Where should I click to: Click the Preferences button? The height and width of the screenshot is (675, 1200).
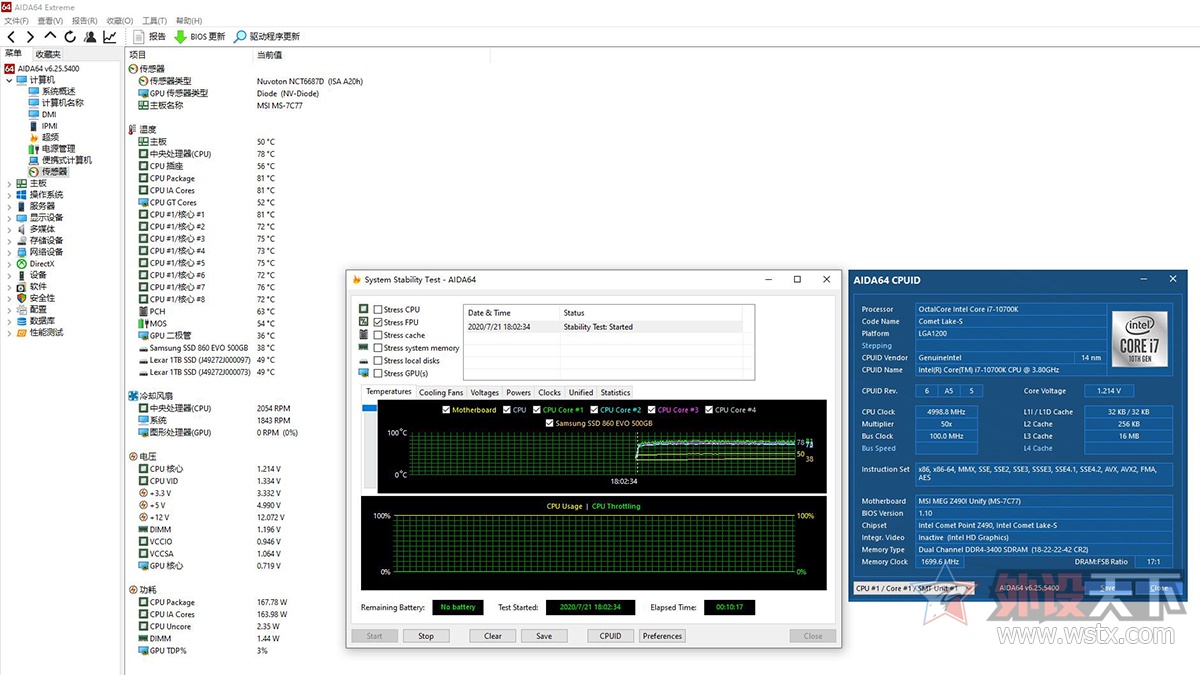click(662, 636)
